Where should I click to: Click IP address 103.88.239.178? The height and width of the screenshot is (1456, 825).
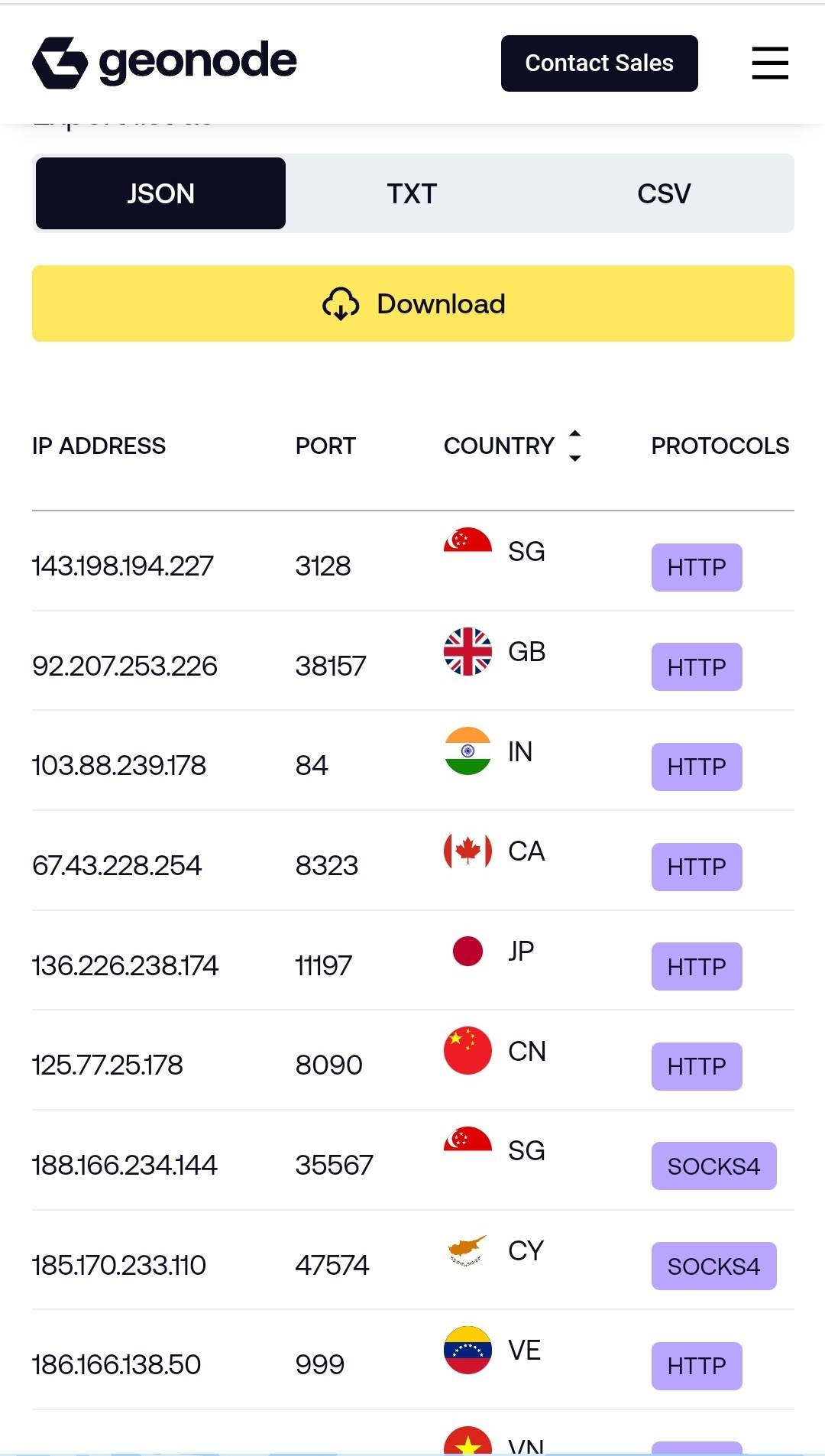119,766
